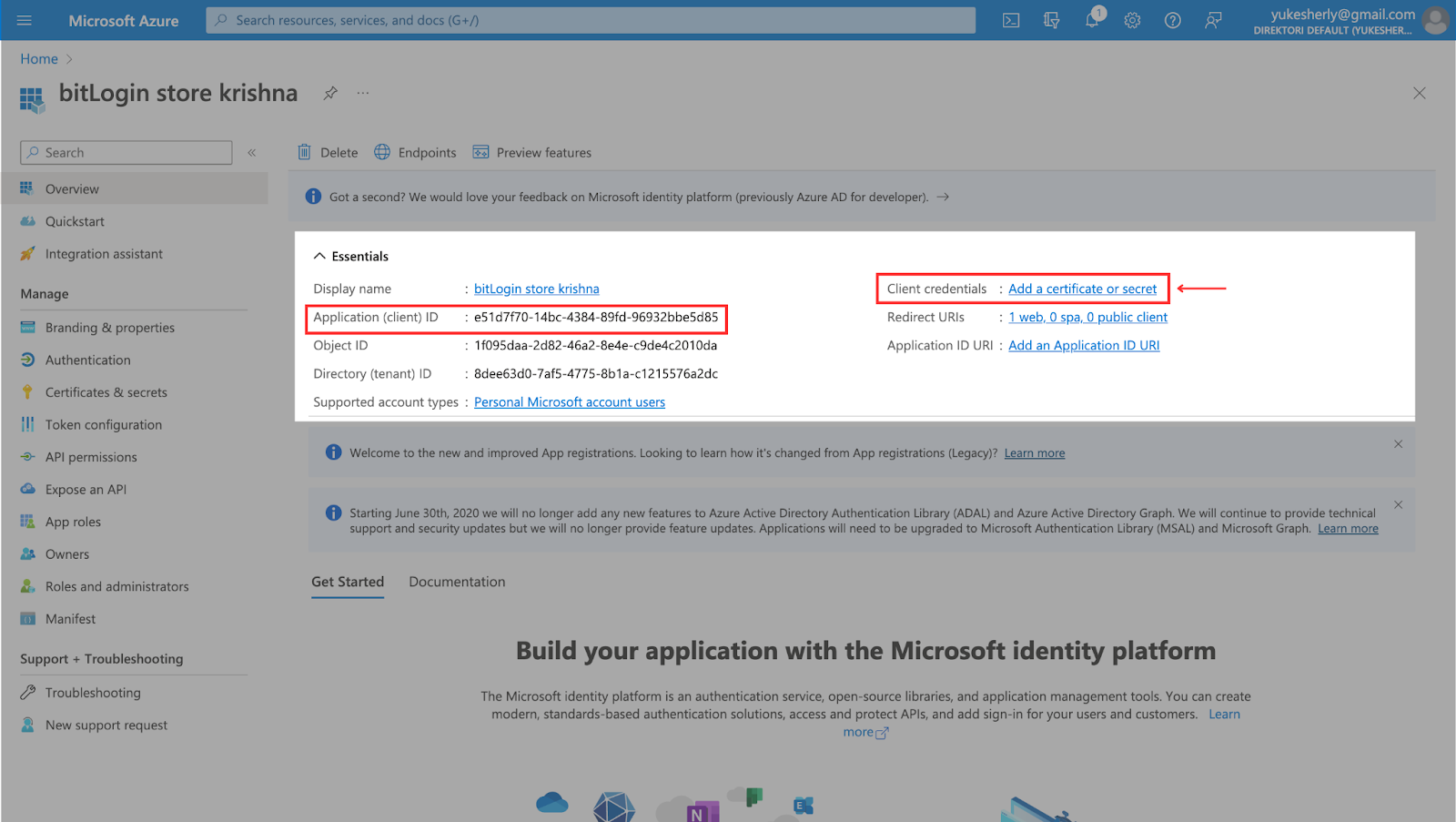Open the Help question mark icon
The height and width of the screenshot is (822, 1456).
click(1173, 20)
